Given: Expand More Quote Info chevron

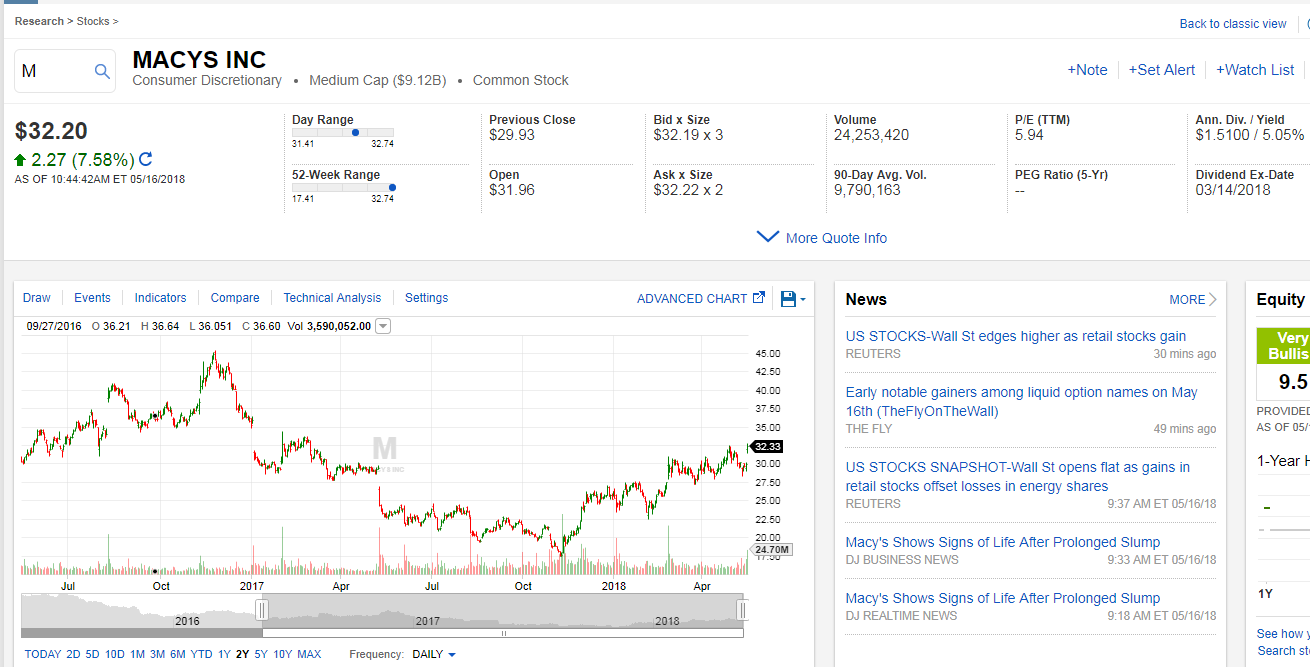Looking at the screenshot, I should click(768, 238).
